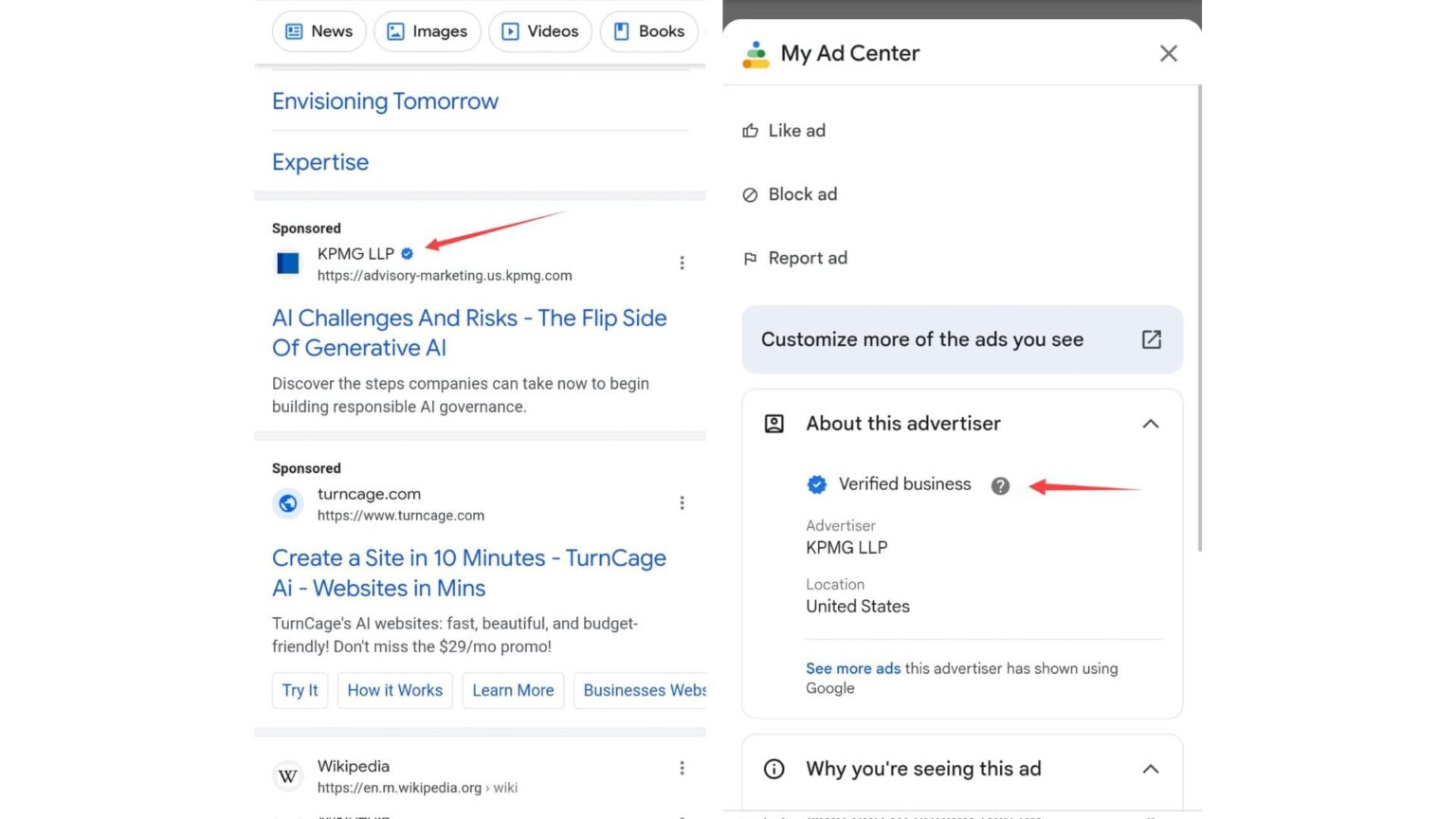Click the Report ad flag icon
1456x819 pixels.
[x=751, y=258]
